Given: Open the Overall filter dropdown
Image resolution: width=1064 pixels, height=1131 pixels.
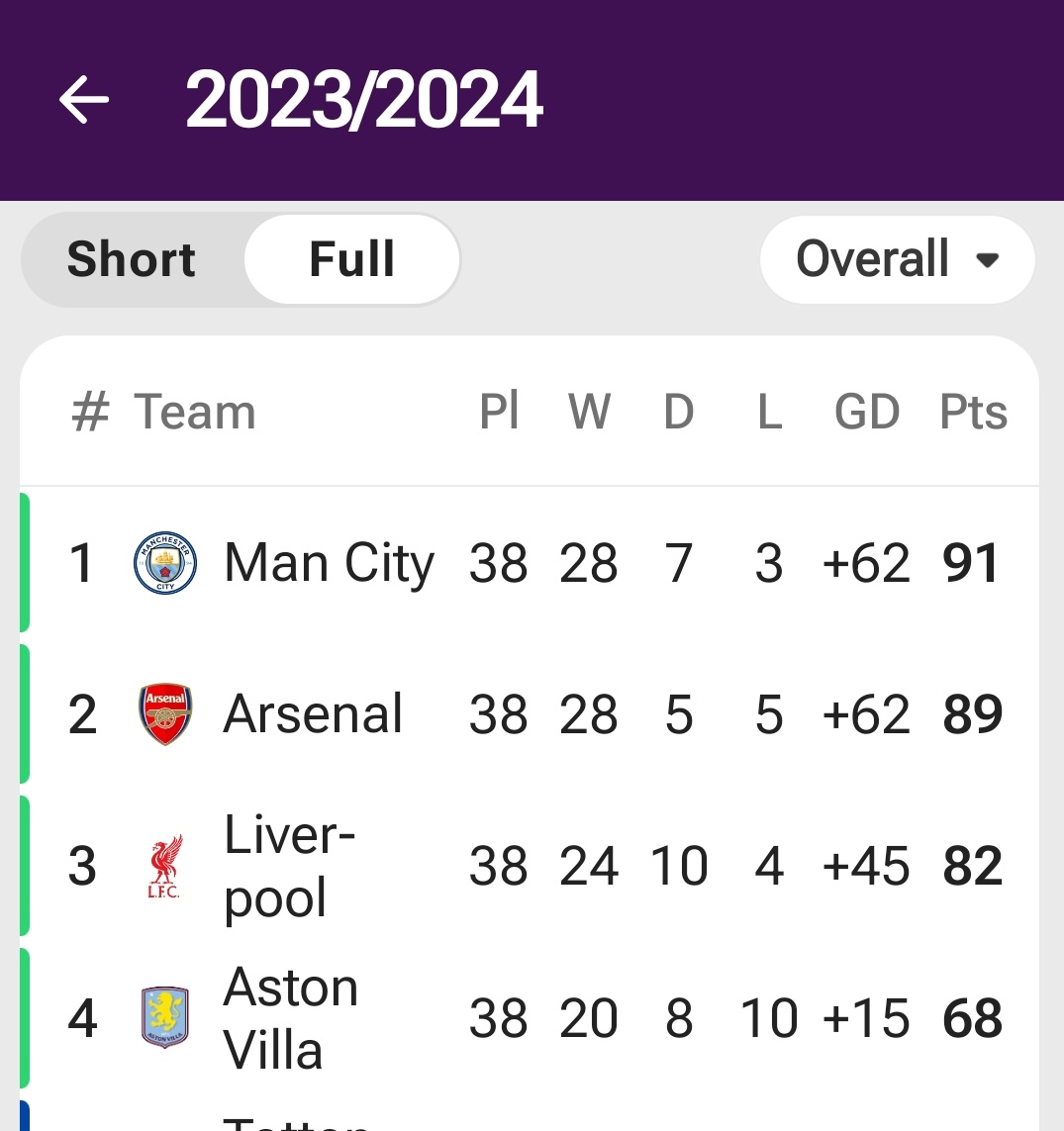Looking at the screenshot, I should click(898, 259).
